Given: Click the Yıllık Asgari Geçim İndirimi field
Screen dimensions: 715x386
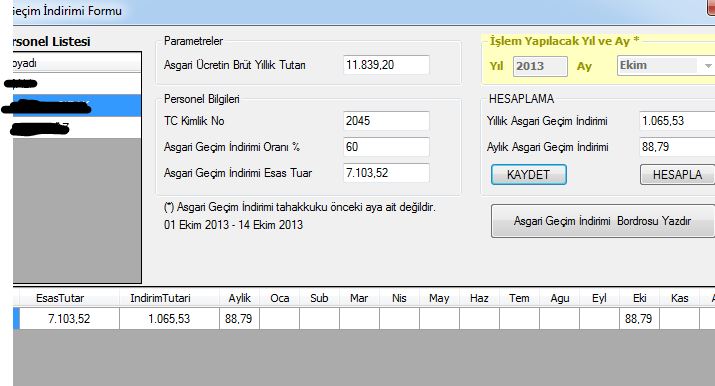Looking at the screenshot, I should 677,121.
